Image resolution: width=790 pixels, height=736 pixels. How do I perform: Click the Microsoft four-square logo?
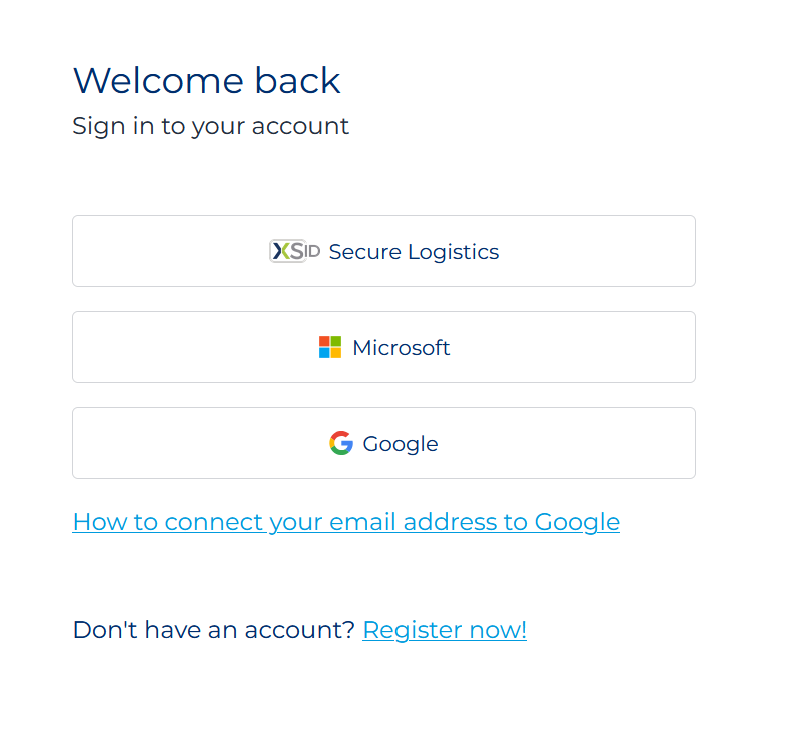point(330,347)
